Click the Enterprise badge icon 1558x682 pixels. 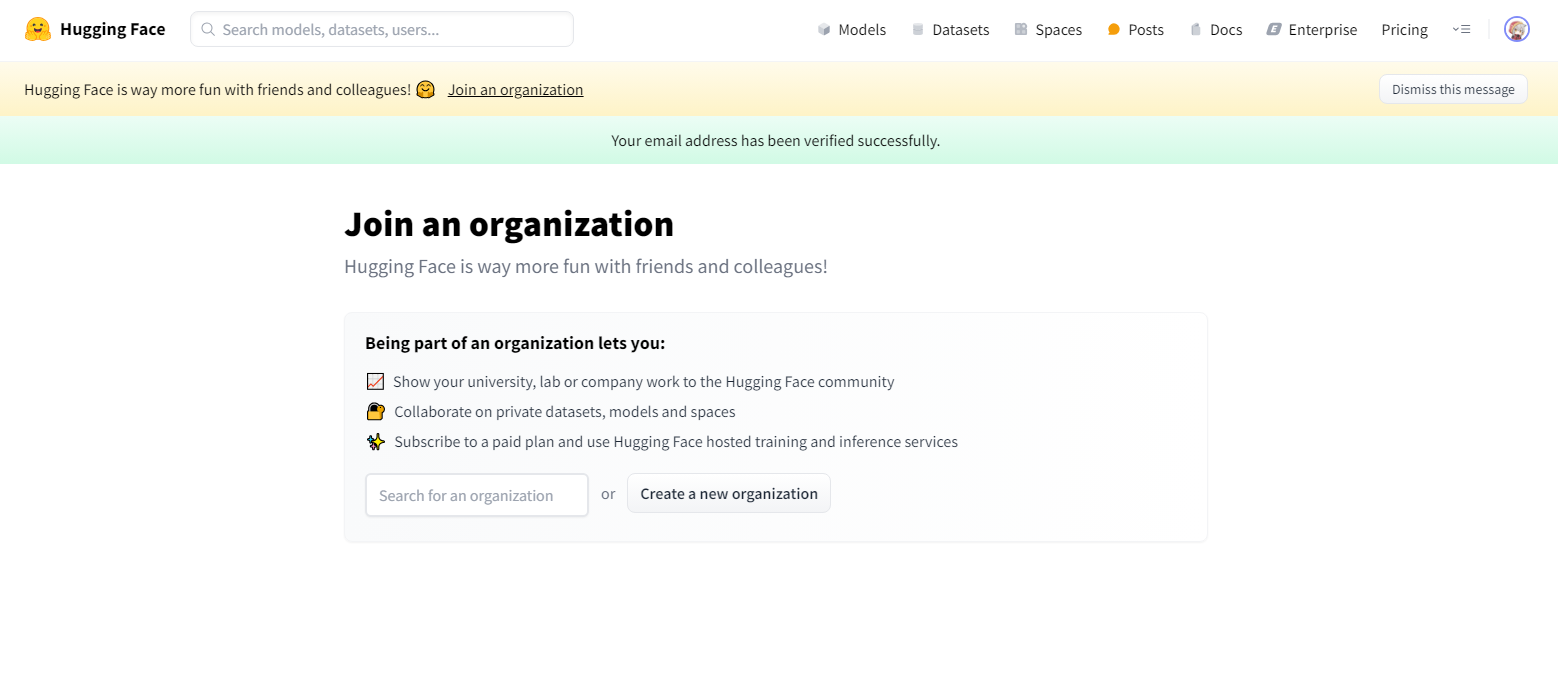tap(1274, 30)
